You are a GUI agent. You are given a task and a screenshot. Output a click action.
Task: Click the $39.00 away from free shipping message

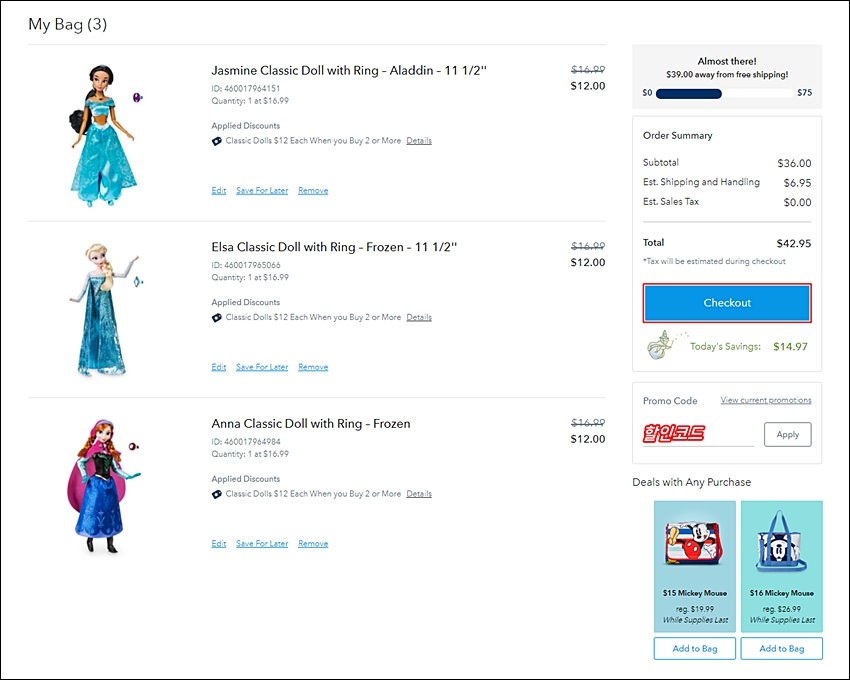coord(727,74)
